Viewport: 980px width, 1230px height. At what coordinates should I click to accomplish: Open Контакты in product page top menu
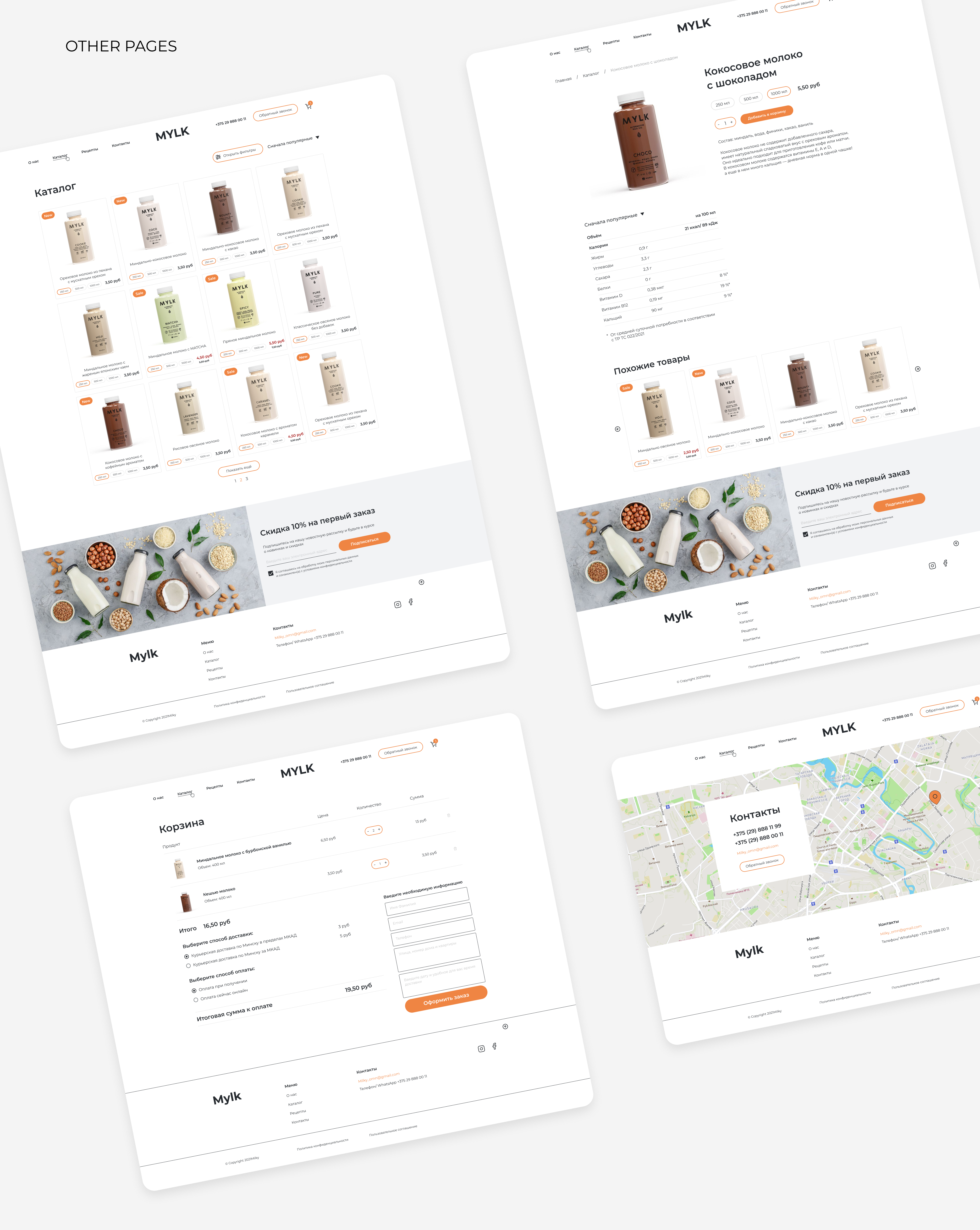click(x=642, y=36)
